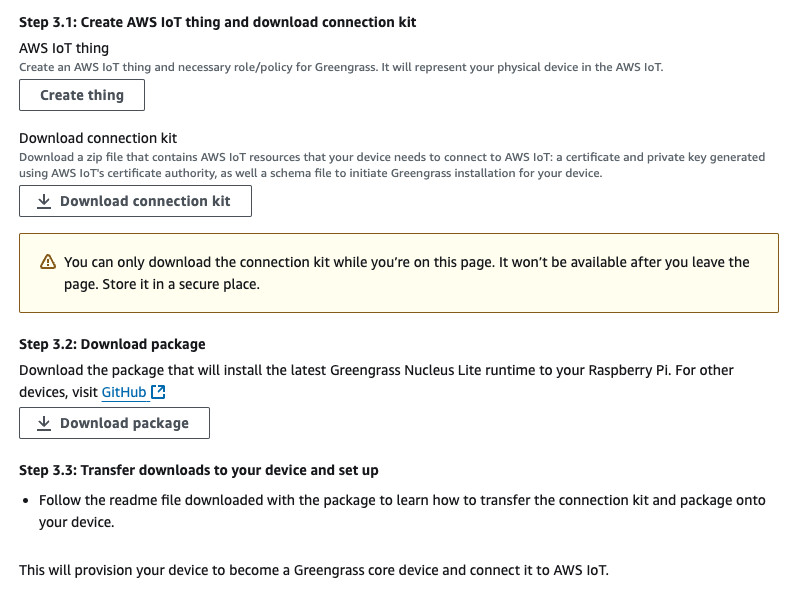Select the Step 3.2: Download package heading
Screen dimensions: 796x609
point(112,344)
